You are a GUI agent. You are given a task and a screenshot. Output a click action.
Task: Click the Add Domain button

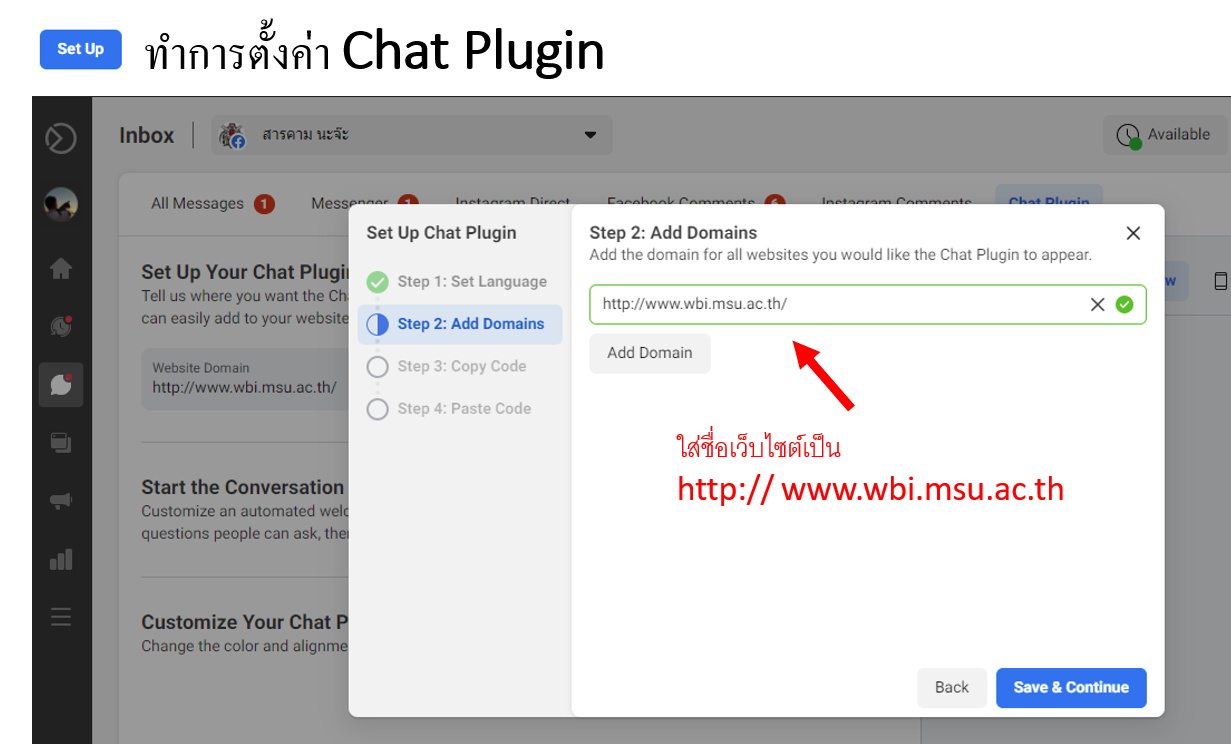tap(650, 353)
